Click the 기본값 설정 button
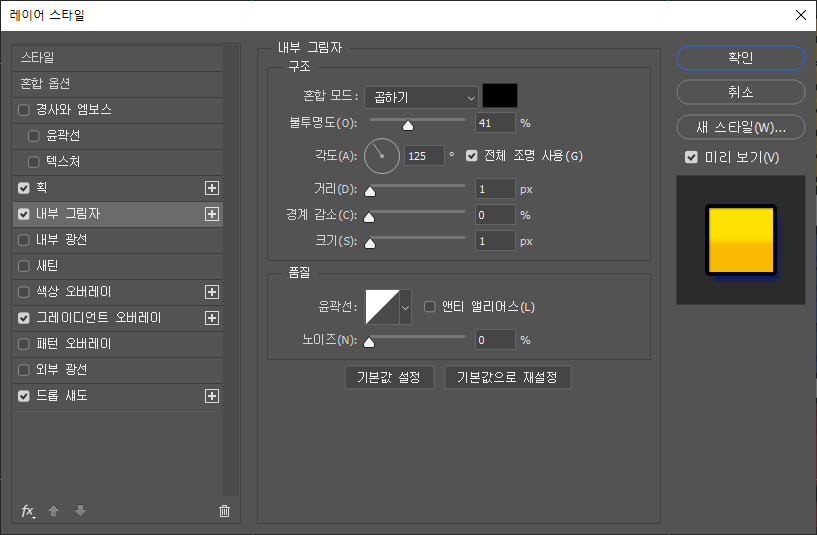This screenshot has width=817, height=535. pyautogui.click(x=389, y=378)
